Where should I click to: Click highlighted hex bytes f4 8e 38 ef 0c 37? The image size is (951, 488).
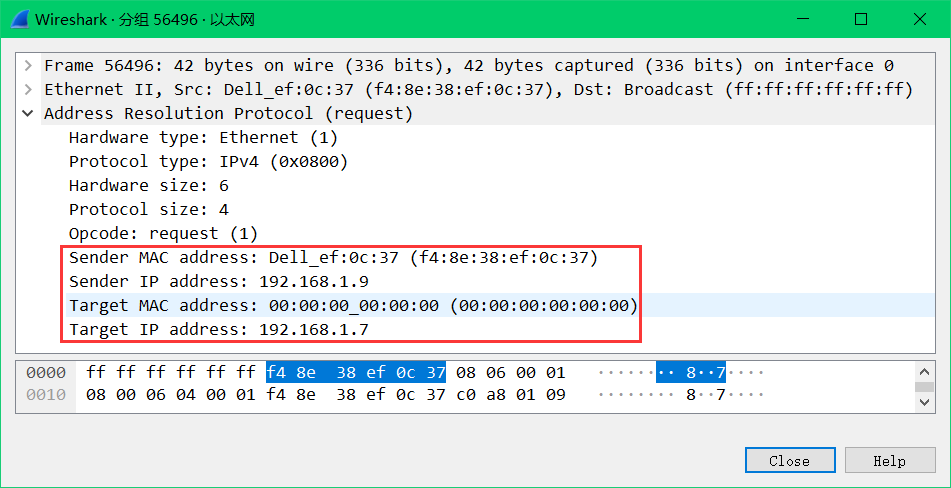tap(356, 372)
